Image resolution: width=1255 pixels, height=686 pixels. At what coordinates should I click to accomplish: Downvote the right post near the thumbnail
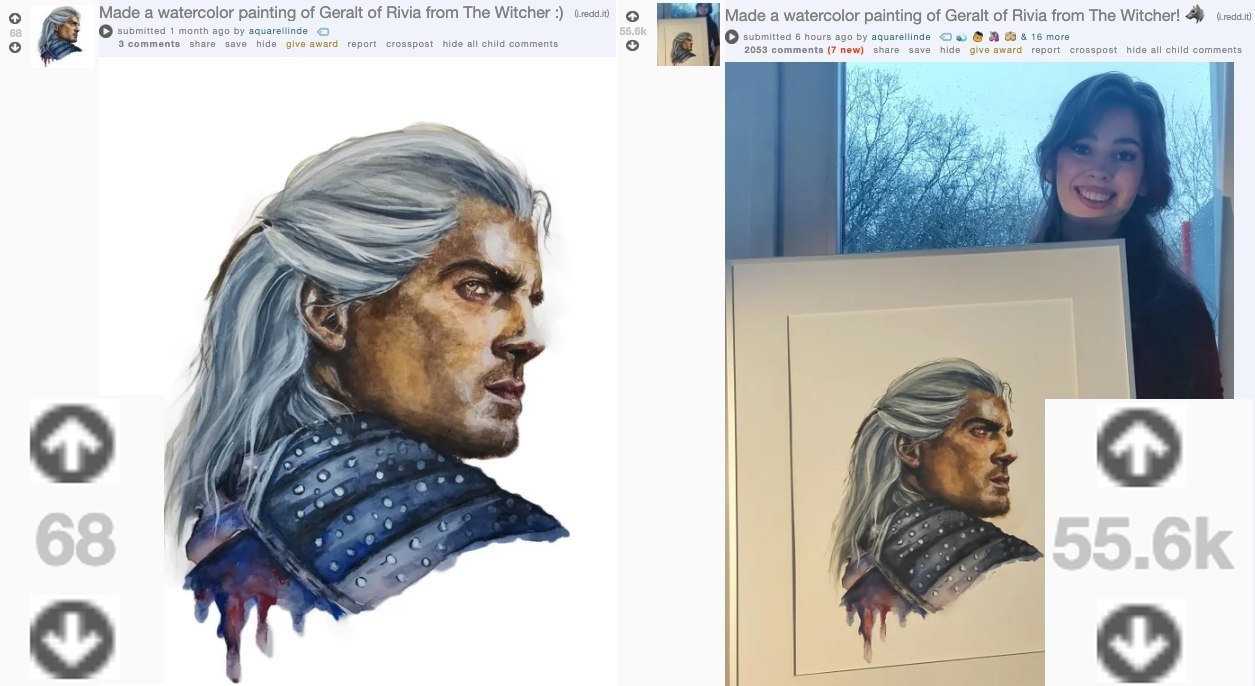click(632, 46)
